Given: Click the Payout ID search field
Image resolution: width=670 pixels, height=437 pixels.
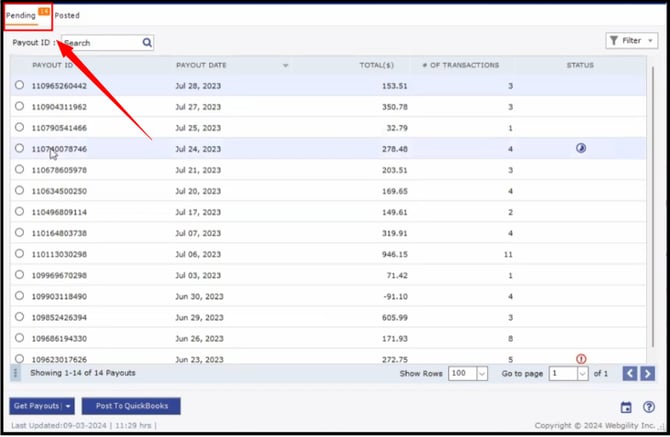Looking at the screenshot, I should click(x=100, y=43).
